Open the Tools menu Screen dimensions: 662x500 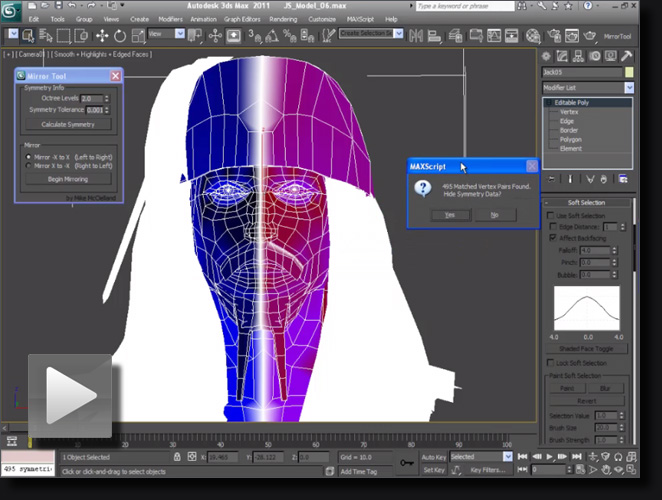pyautogui.click(x=57, y=19)
